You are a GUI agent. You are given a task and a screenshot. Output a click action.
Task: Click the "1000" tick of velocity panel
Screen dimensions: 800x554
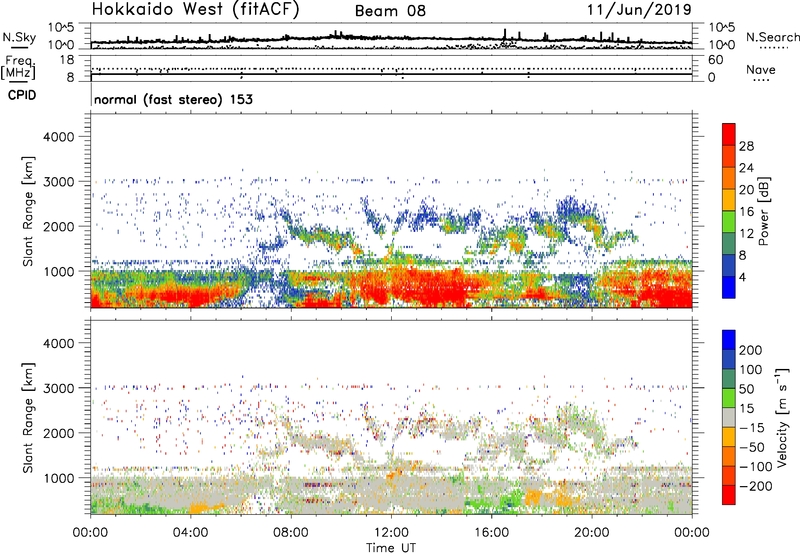pos(59,478)
